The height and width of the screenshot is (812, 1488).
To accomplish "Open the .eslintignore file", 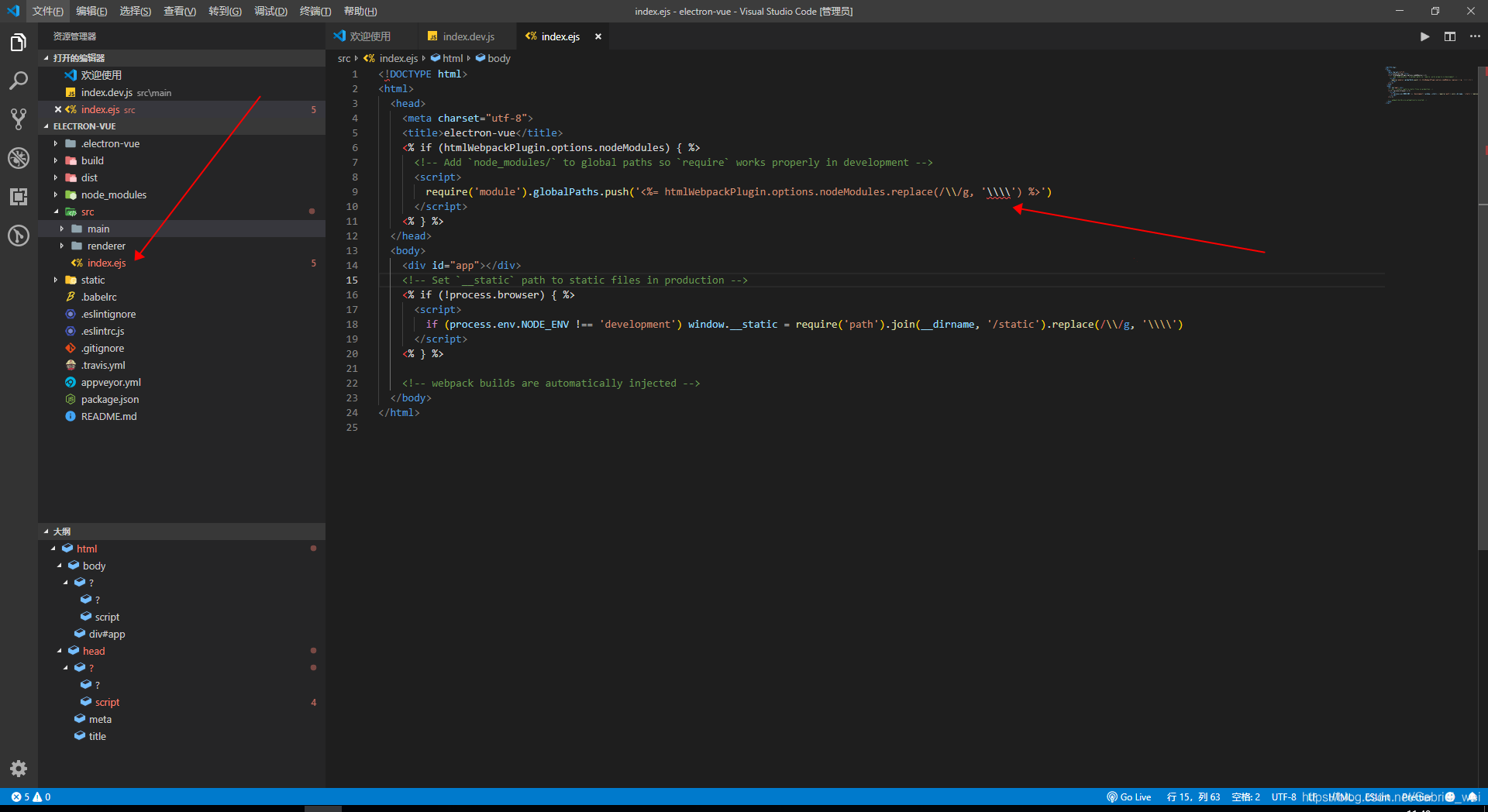I will point(182,314).
